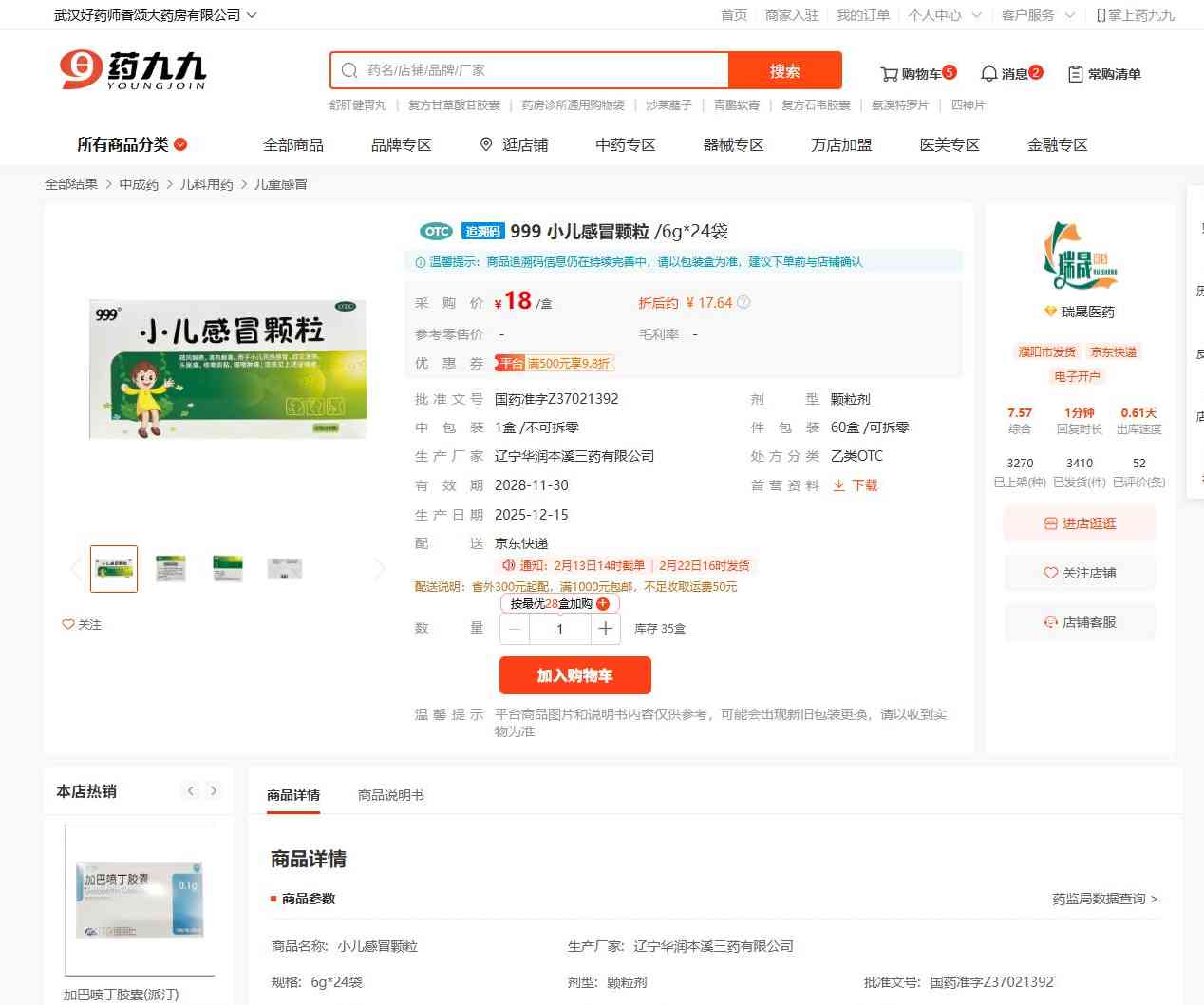Click the red plus in bulk-add tooltip

pos(603,604)
